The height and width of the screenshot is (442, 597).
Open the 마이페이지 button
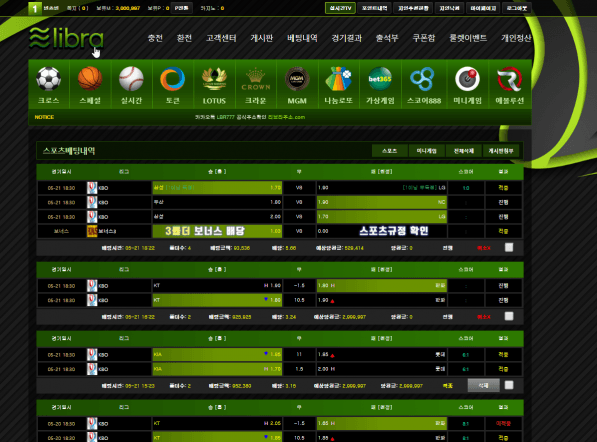click(483, 8)
